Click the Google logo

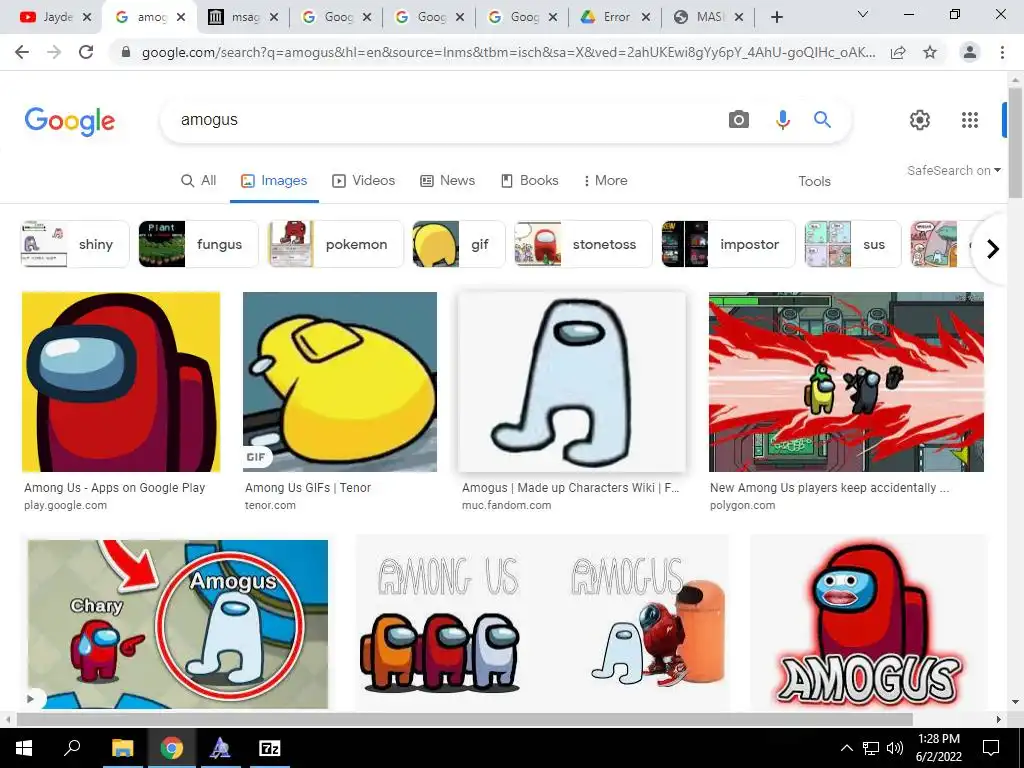click(70, 121)
